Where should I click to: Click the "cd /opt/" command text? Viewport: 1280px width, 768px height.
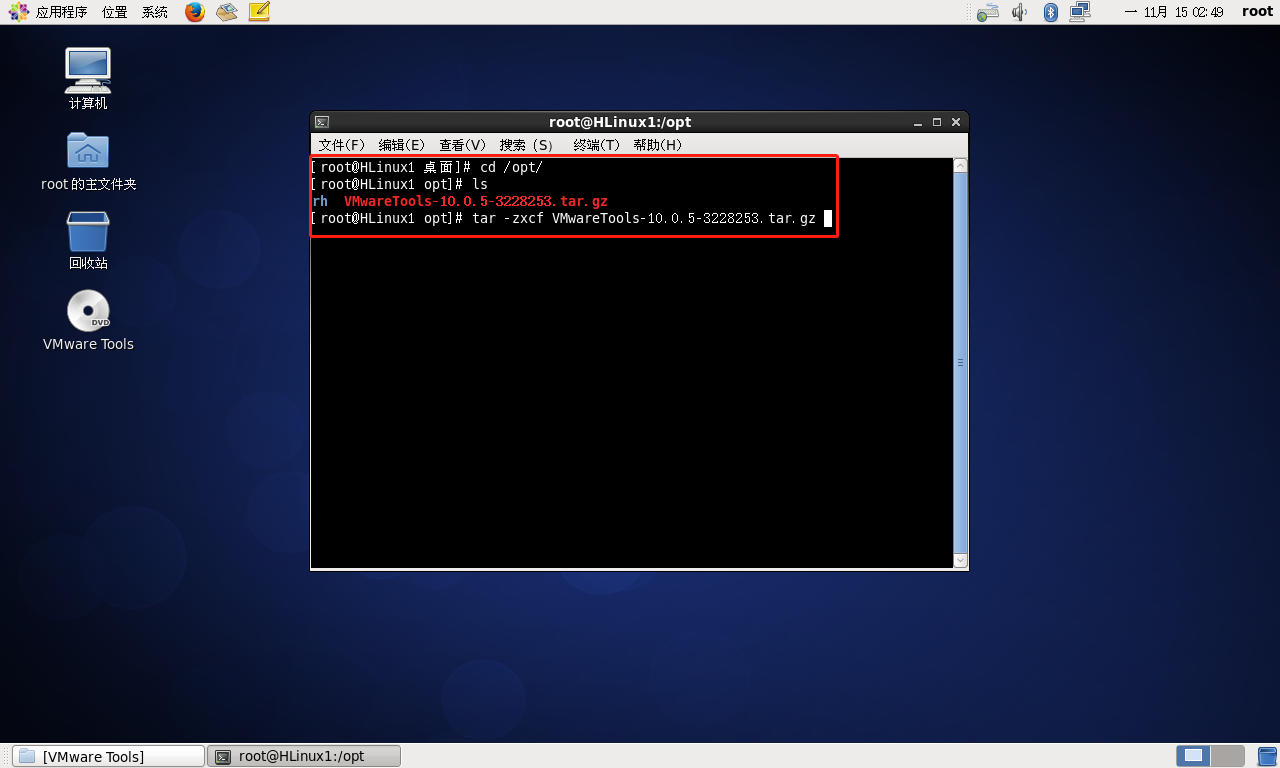[x=511, y=167]
